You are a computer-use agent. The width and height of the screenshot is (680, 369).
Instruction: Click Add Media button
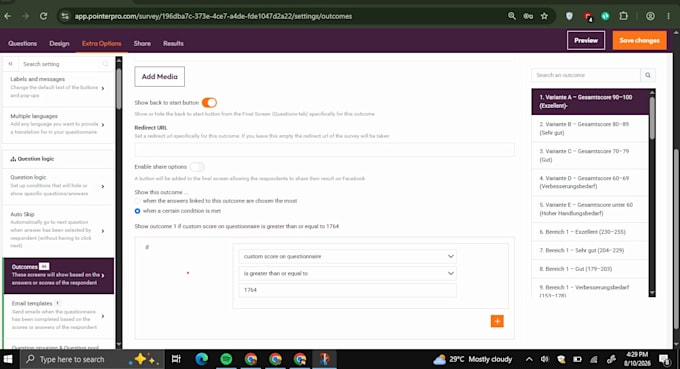160,76
